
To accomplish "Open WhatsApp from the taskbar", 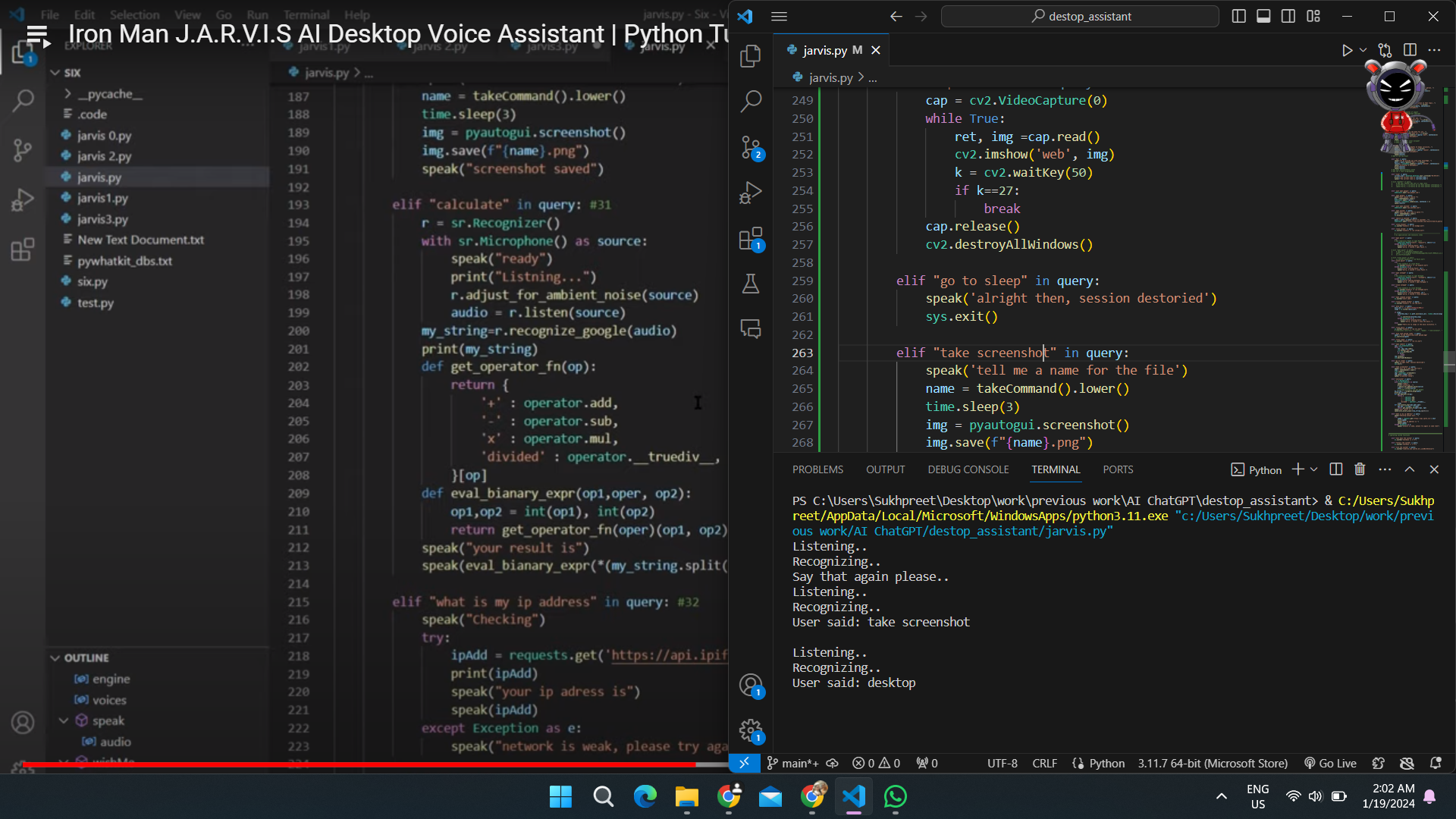I will pyautogui.click(x=895, y=796).
